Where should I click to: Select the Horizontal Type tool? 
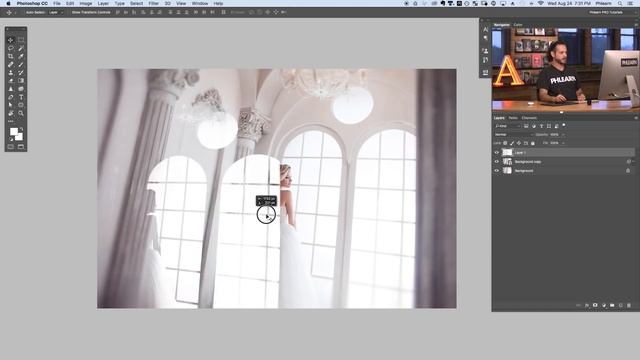tap(21, 97)
